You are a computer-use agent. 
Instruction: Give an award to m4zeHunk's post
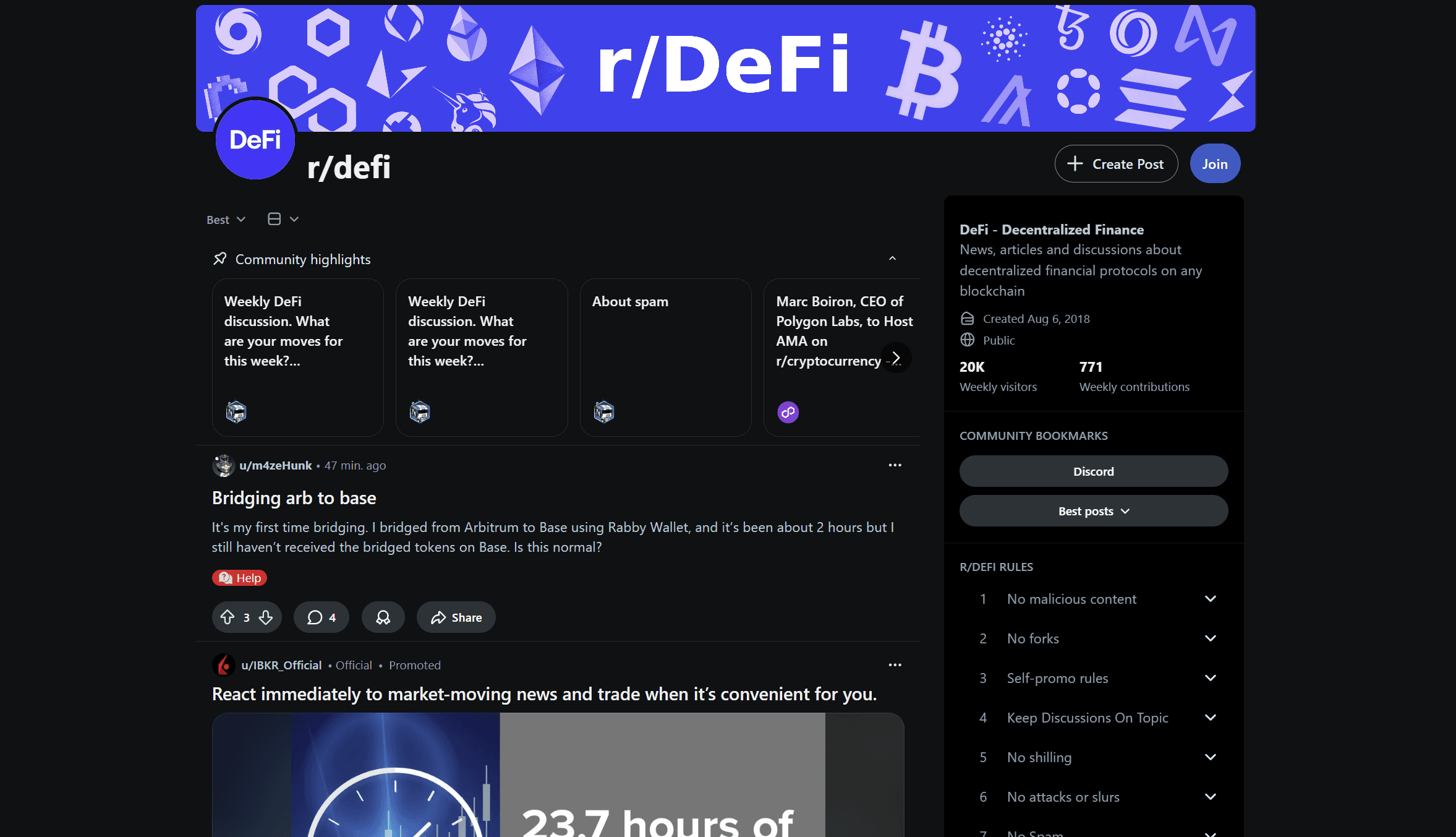383,617
